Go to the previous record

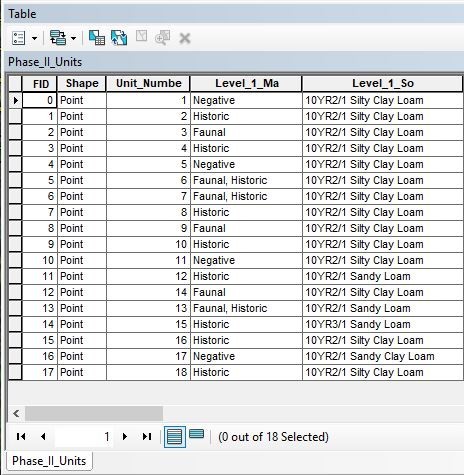tap(43, 436)
